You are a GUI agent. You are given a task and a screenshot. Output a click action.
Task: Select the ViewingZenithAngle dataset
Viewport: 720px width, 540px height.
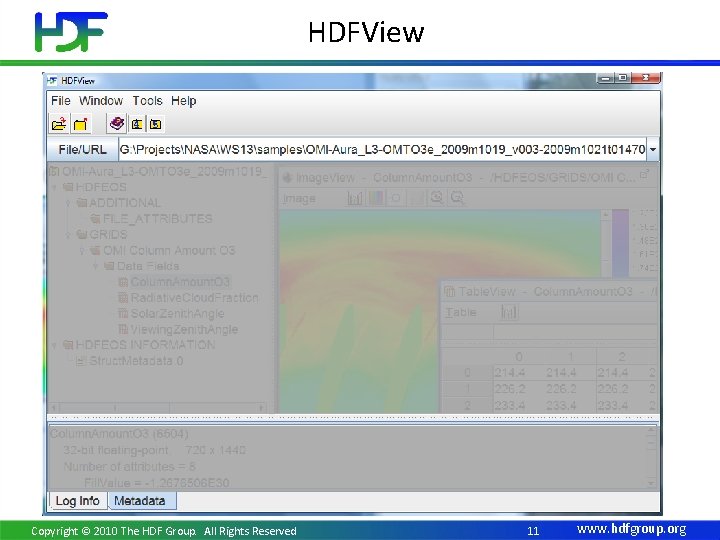tap(178, 329)
